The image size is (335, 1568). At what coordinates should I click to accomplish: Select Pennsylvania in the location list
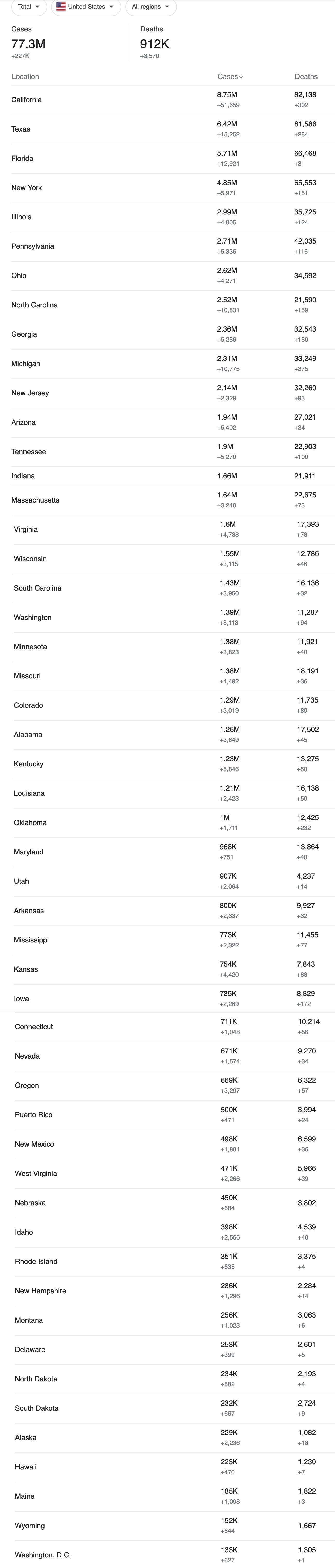(33, 247)
